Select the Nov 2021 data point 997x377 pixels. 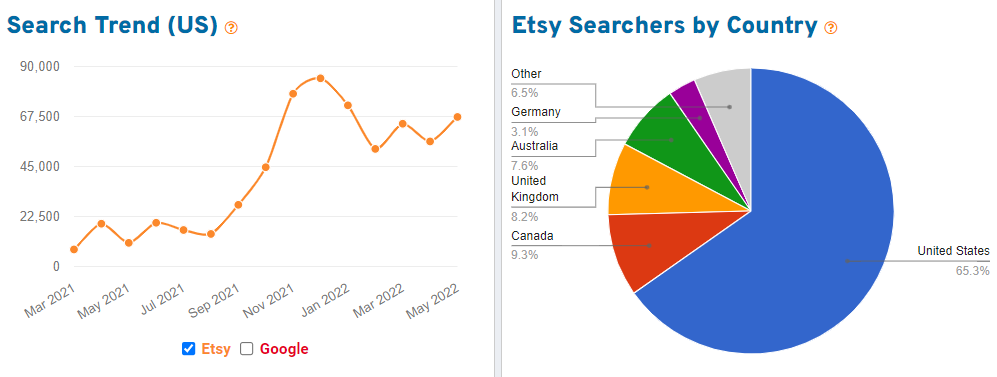pos(293,93)
